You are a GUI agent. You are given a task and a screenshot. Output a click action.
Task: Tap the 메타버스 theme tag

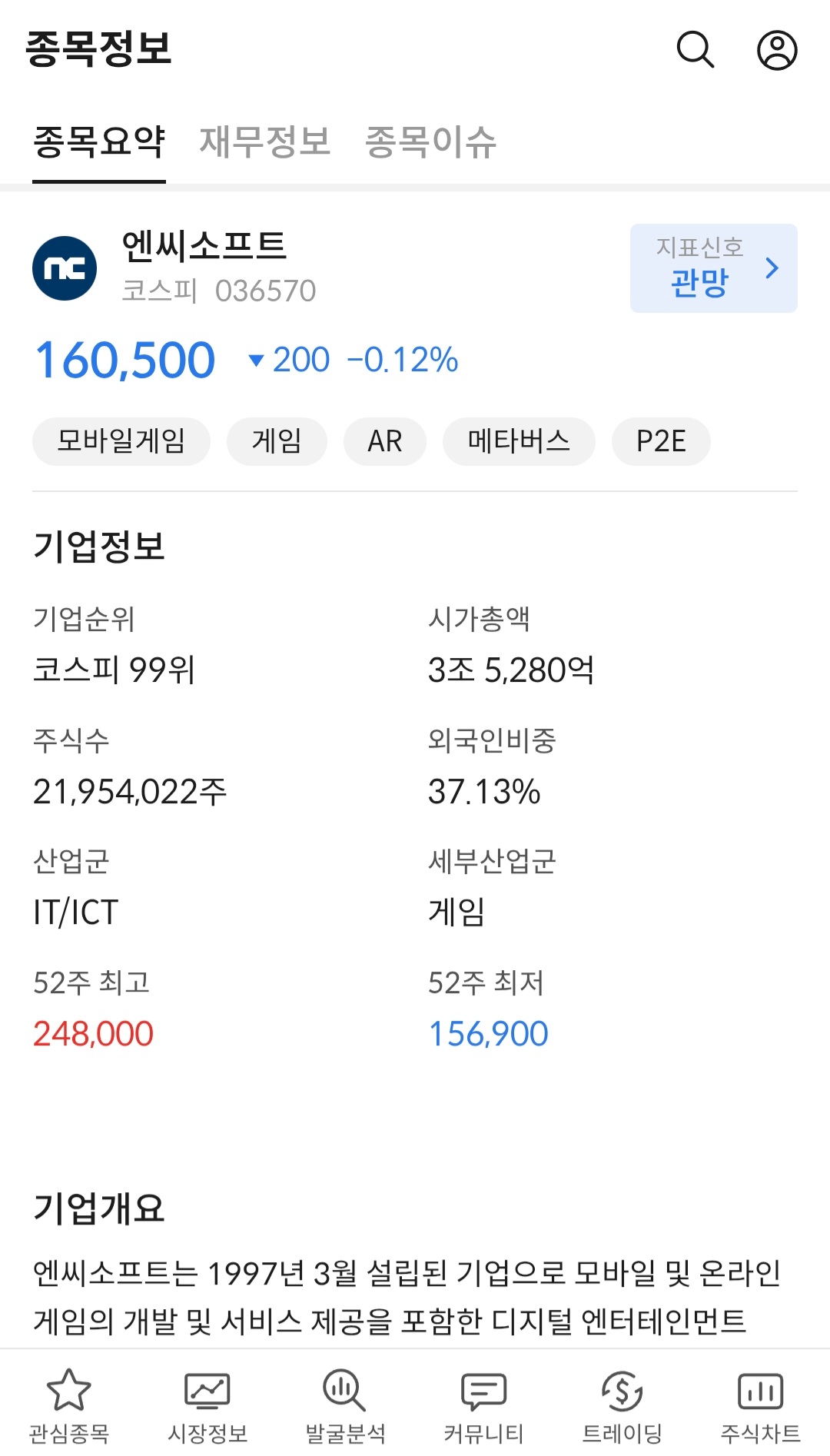519,441
